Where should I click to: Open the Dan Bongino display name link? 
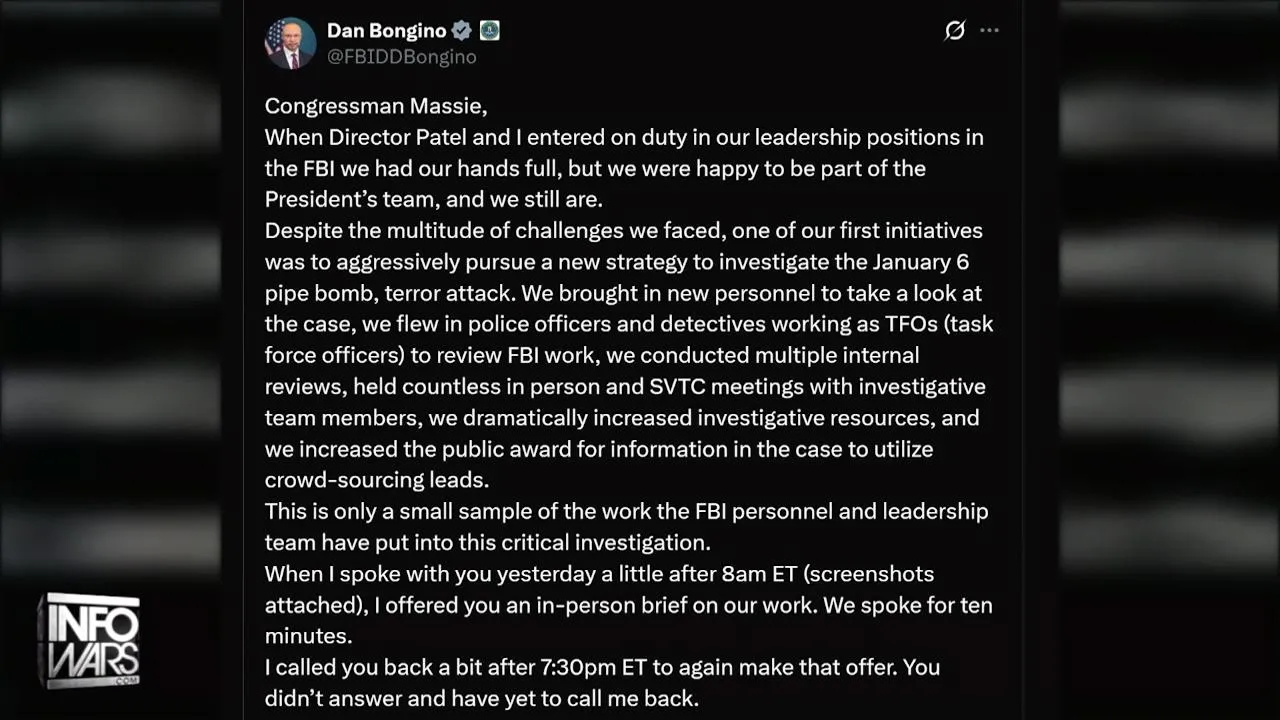pos(385,30)
